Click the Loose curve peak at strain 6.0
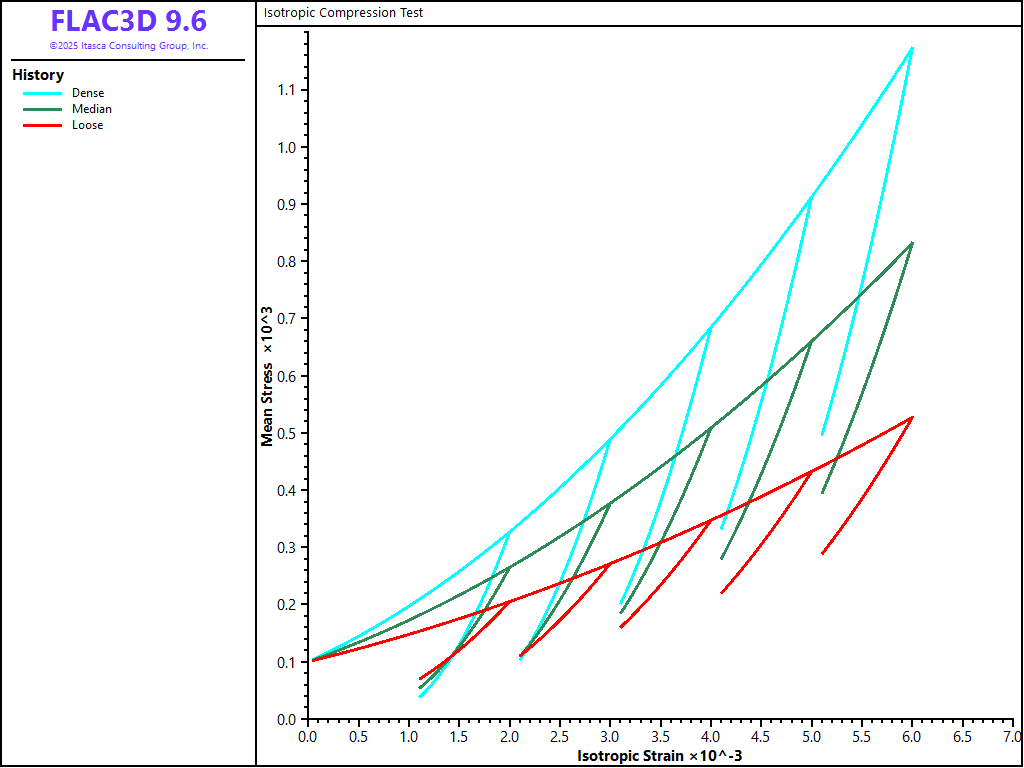 [912, 417]
